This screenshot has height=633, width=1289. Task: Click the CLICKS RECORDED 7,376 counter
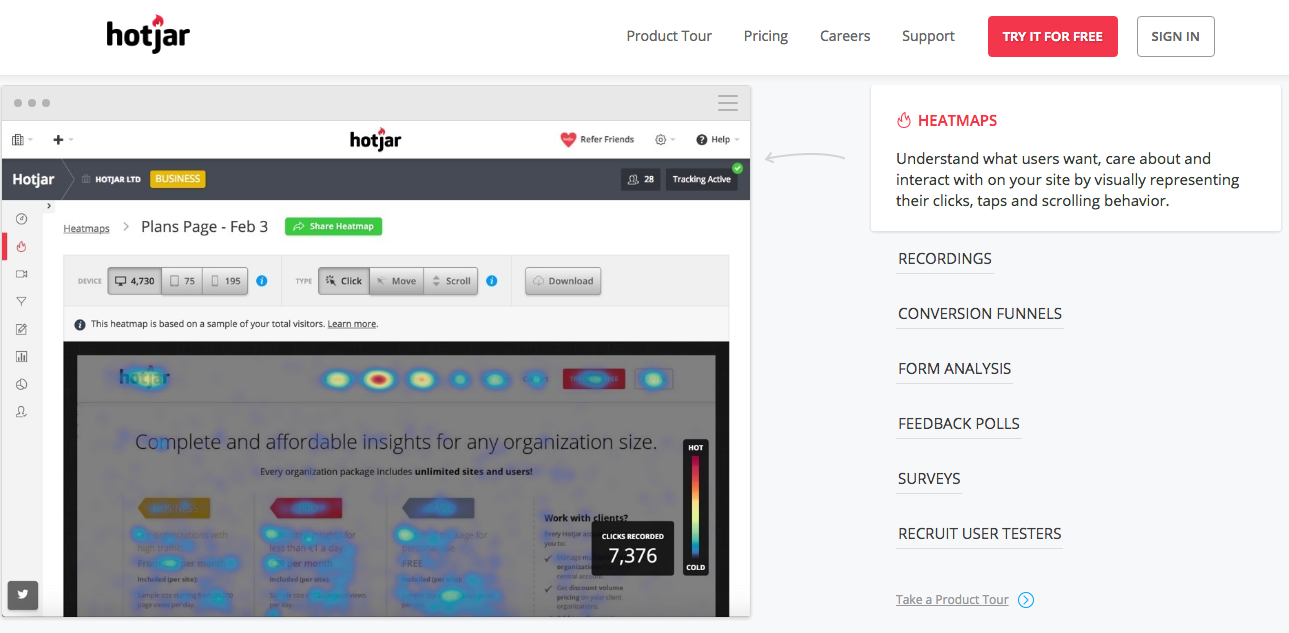[633, 548]
